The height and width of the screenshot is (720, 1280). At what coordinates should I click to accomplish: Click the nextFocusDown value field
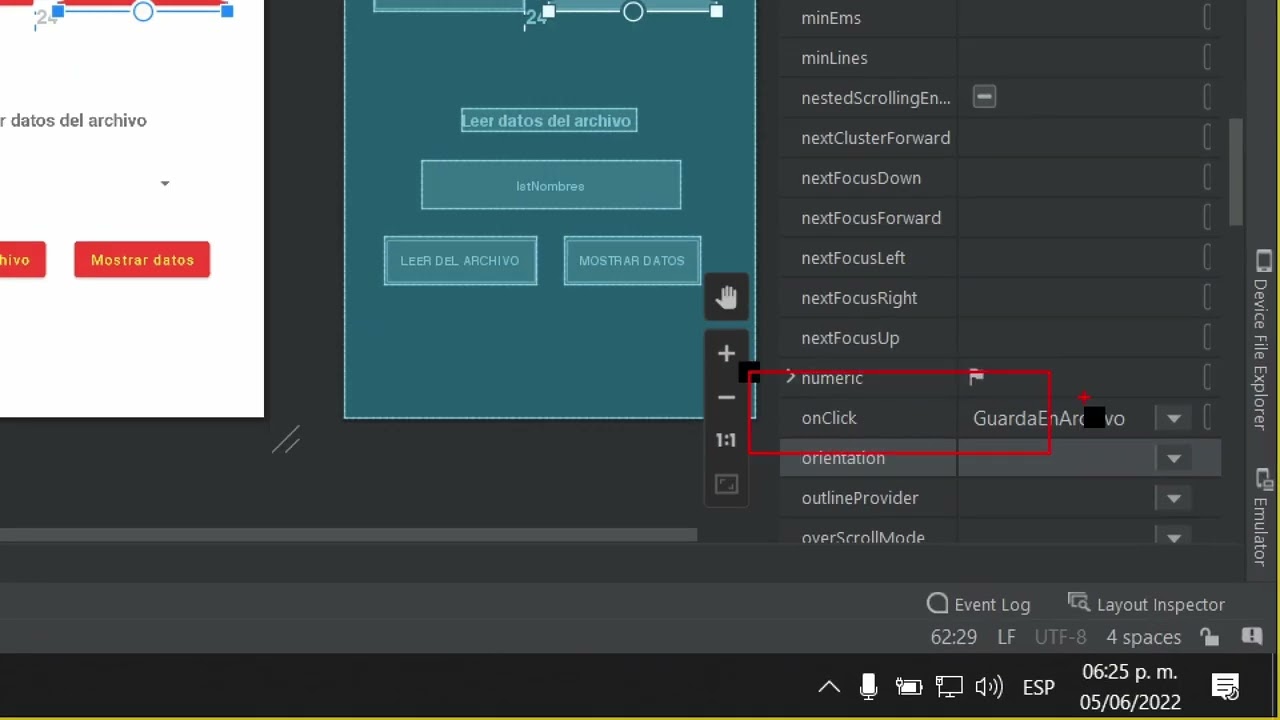pyautogui.click(x=1078, y=178)
